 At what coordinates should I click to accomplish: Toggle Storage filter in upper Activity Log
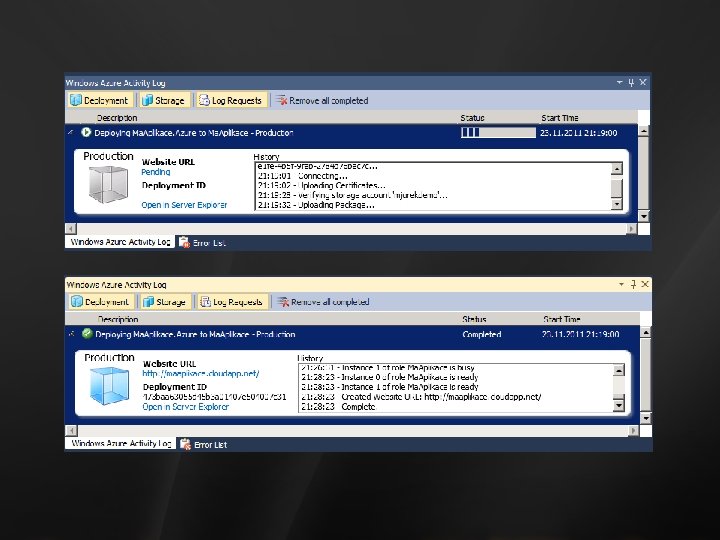164,100
